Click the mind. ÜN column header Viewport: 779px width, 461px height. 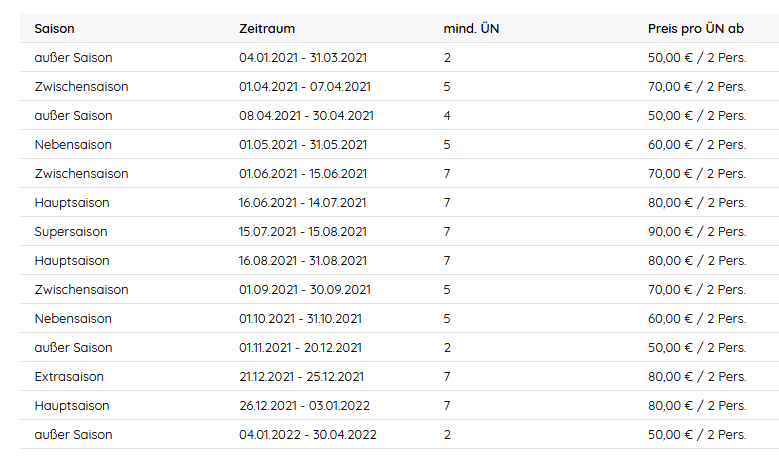(x=471, y=29)
